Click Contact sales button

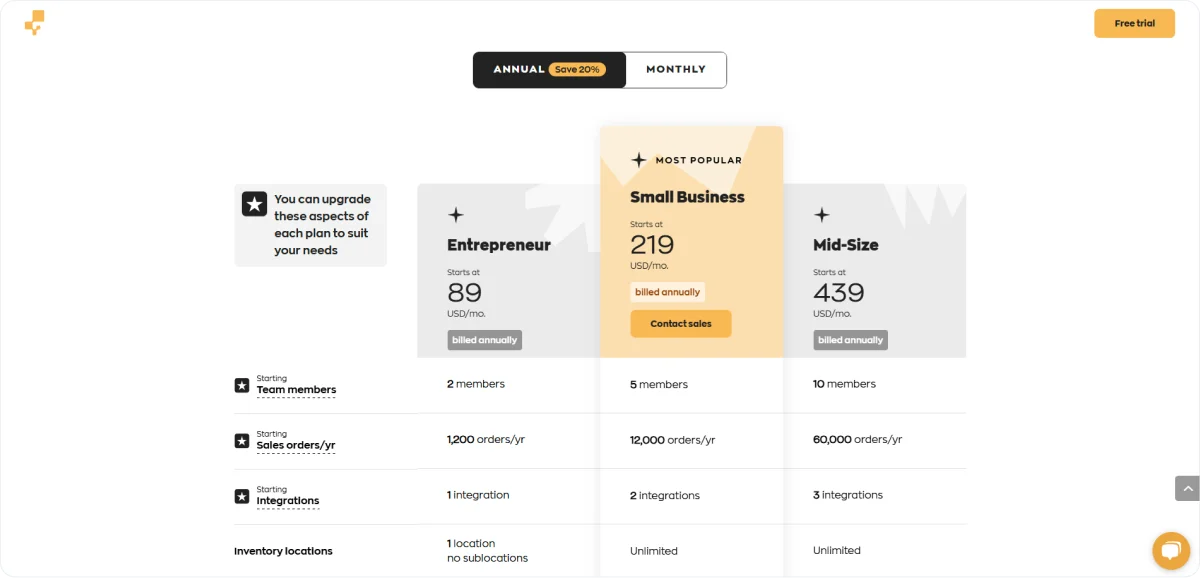tap(681, 324)
